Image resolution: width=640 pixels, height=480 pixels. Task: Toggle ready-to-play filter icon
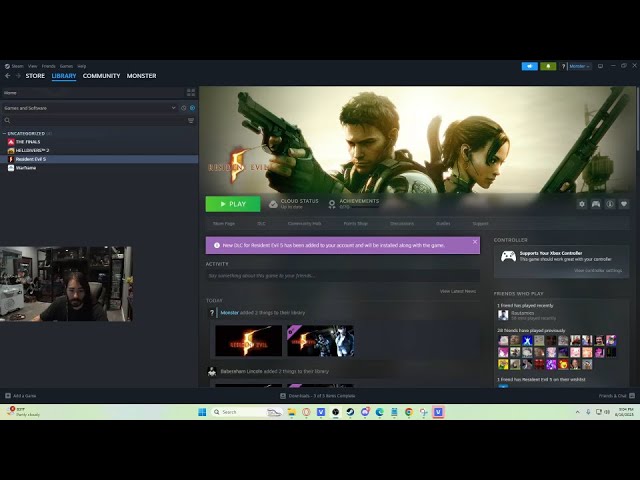coord(192,108)
